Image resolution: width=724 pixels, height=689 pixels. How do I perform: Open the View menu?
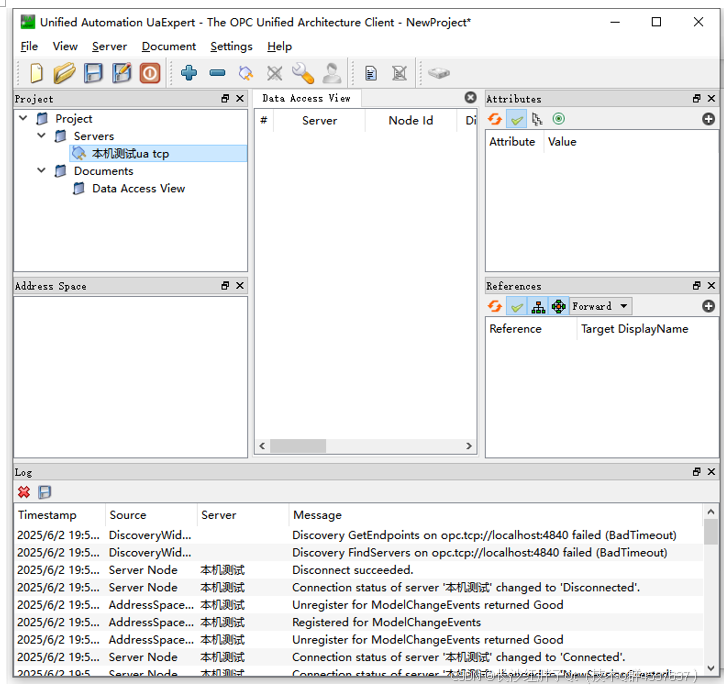[65, 47]
